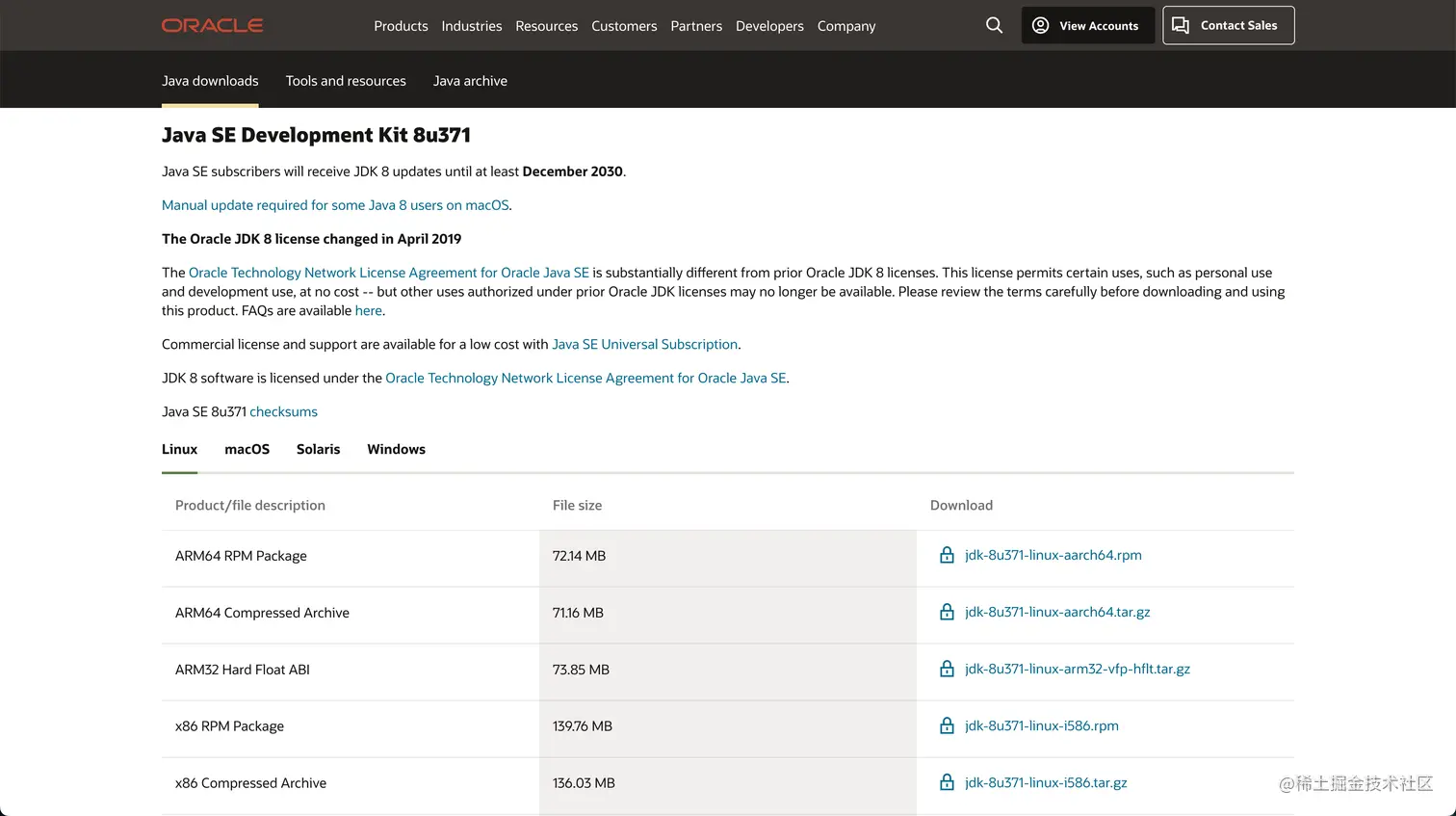Open the Developers menu item
Viewport: 1456px width, 816px height.
click(769, 26)
